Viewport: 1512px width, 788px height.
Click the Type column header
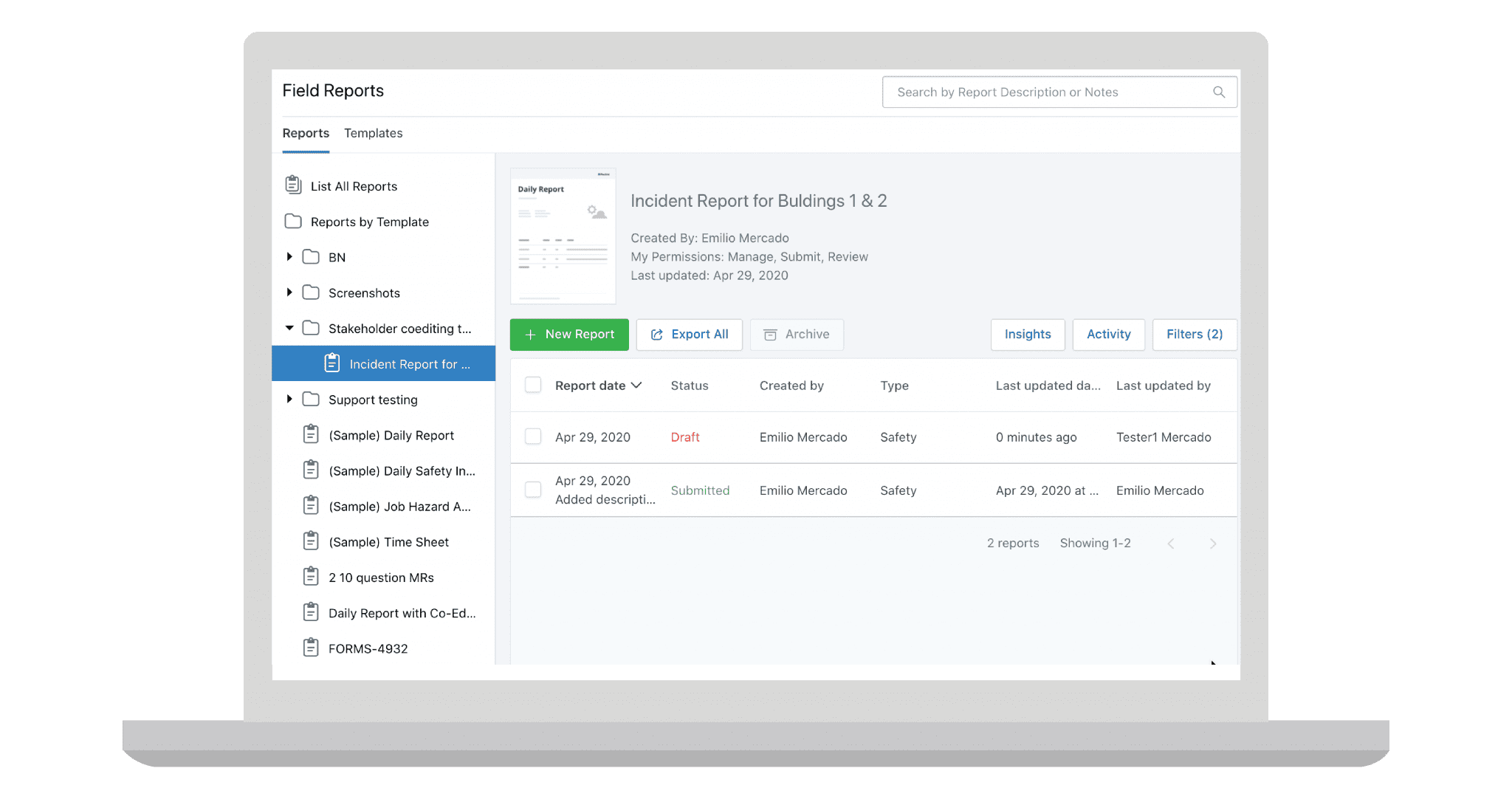(894, 386)
